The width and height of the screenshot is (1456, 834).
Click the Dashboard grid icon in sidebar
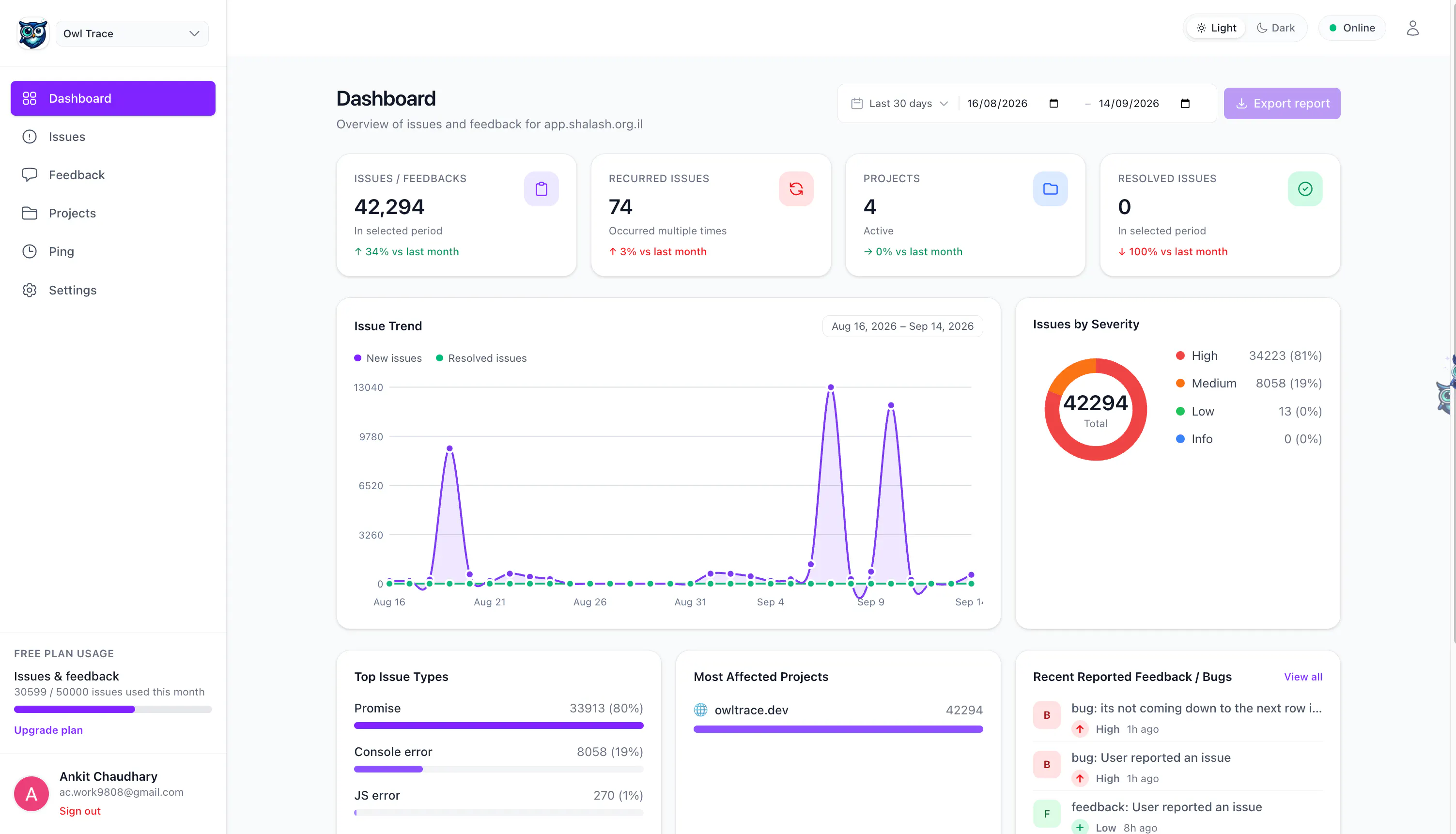coord(29,98)
